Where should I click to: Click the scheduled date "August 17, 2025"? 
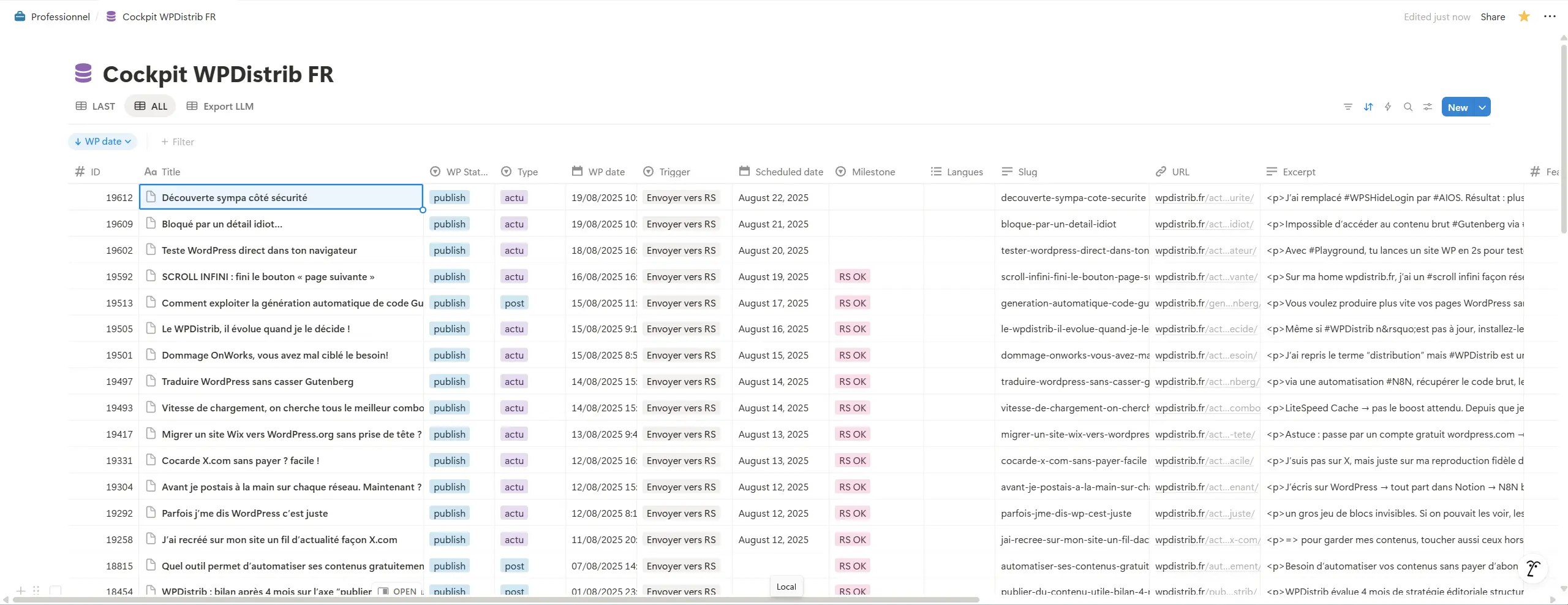[x=773, y=303]
